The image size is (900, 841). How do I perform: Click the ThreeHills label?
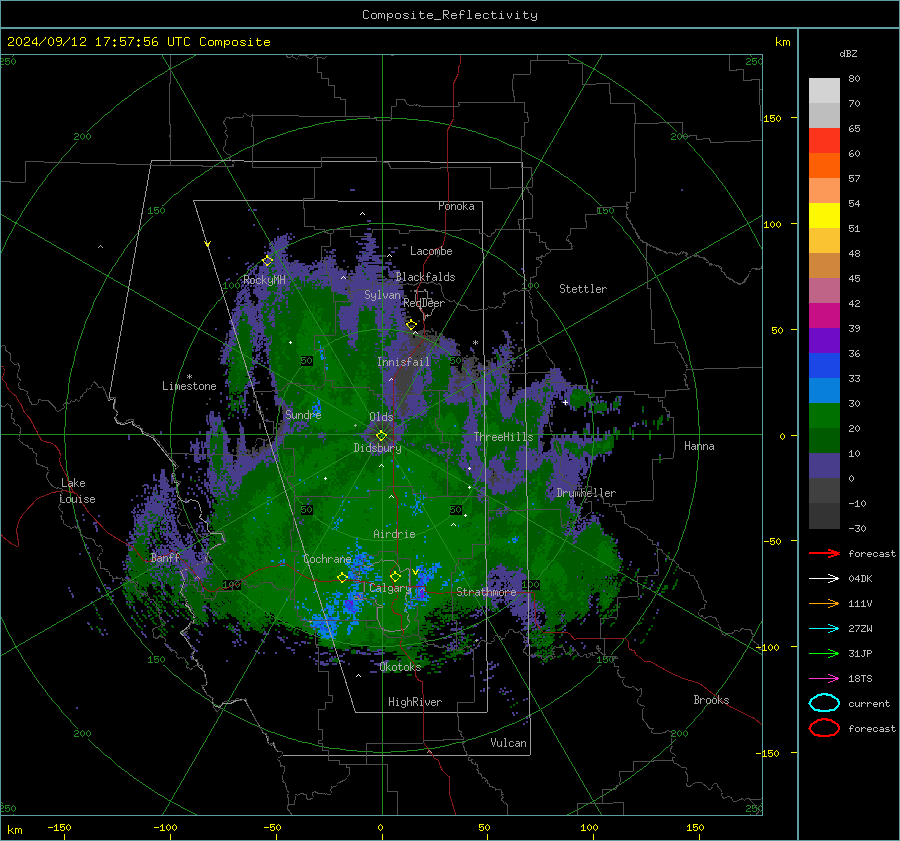pos(503,437)
